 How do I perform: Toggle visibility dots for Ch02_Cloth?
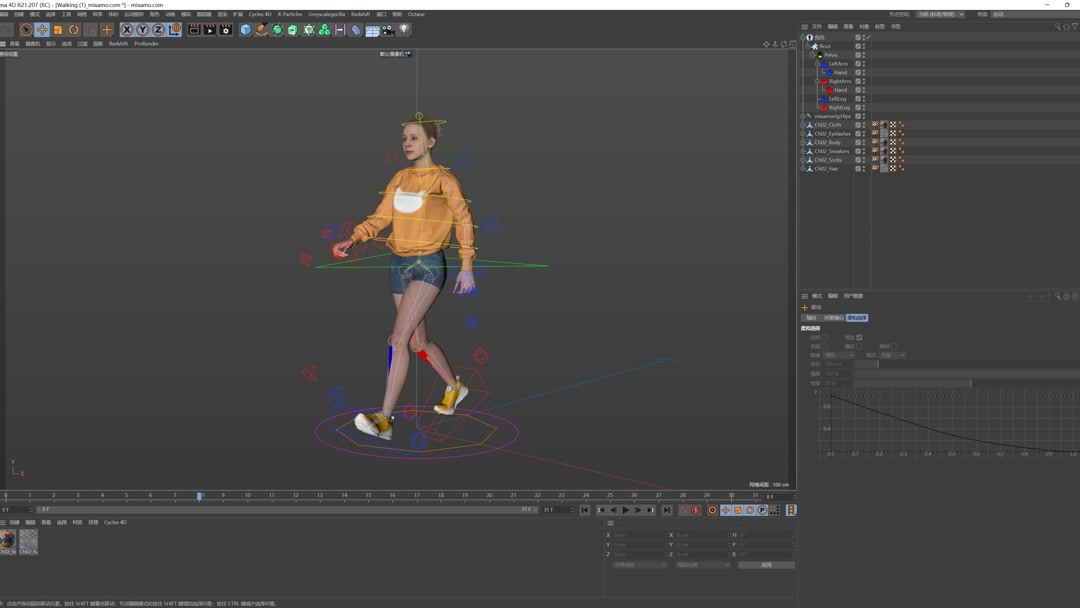[x=864, y=125]
